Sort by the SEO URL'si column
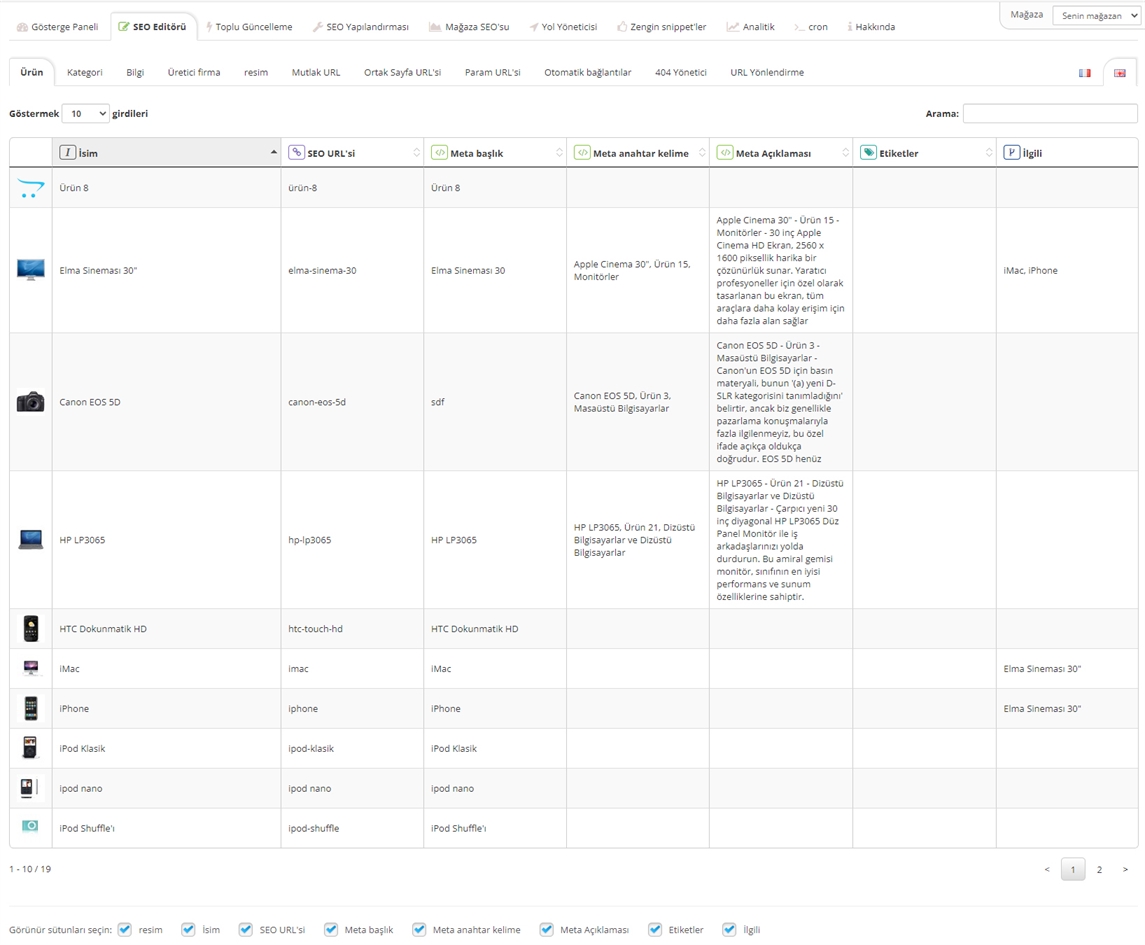The height and width of the screenshot is (945, 1145). 352,153
